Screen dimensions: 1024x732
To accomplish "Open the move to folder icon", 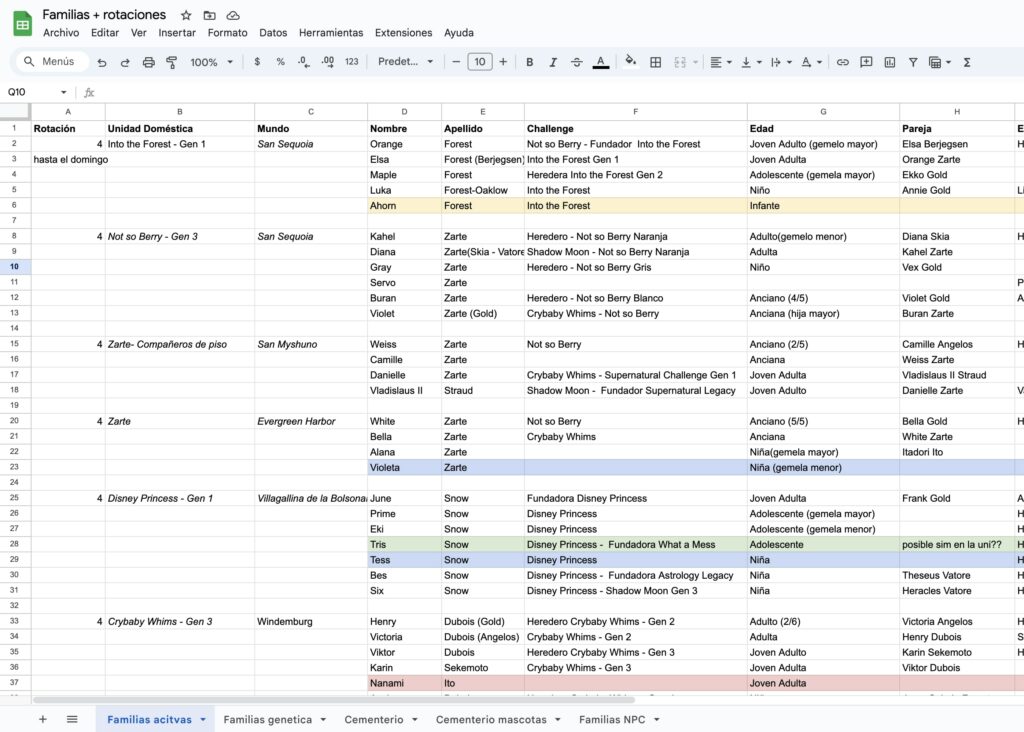I will [209, 15].
